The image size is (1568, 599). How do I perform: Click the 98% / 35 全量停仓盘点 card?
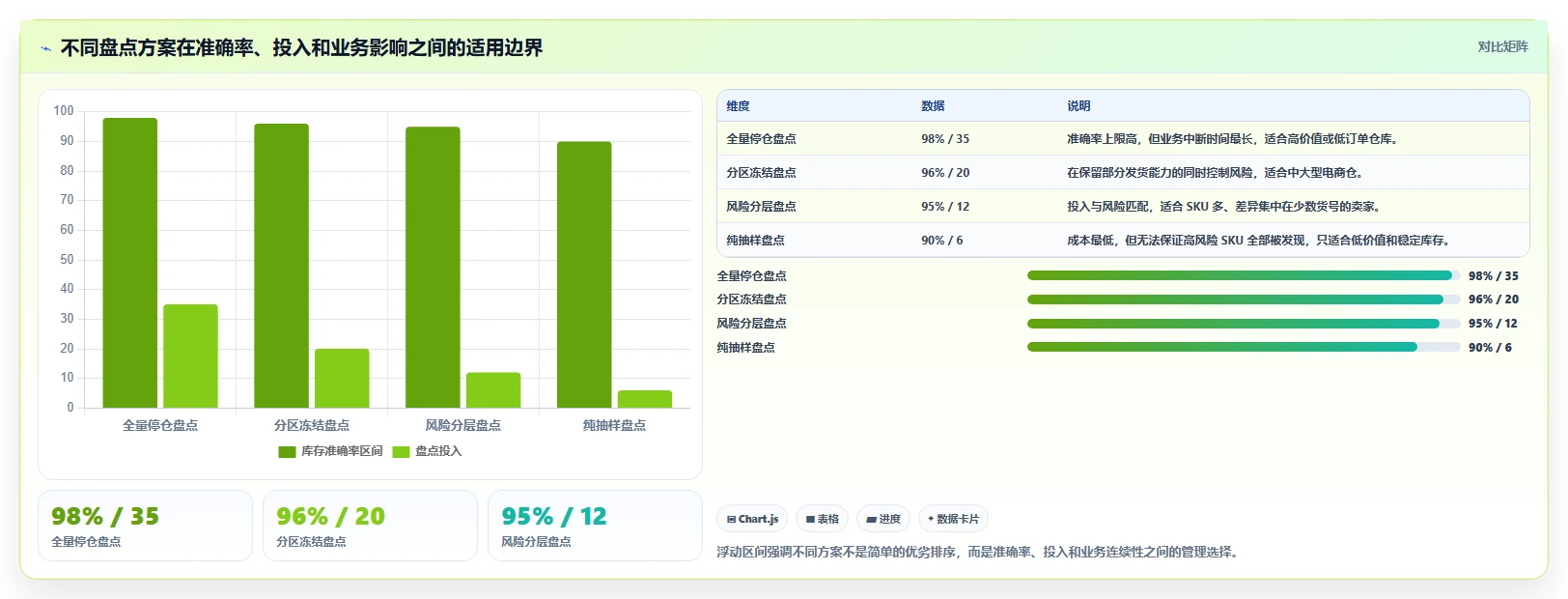tap(145, 526)
